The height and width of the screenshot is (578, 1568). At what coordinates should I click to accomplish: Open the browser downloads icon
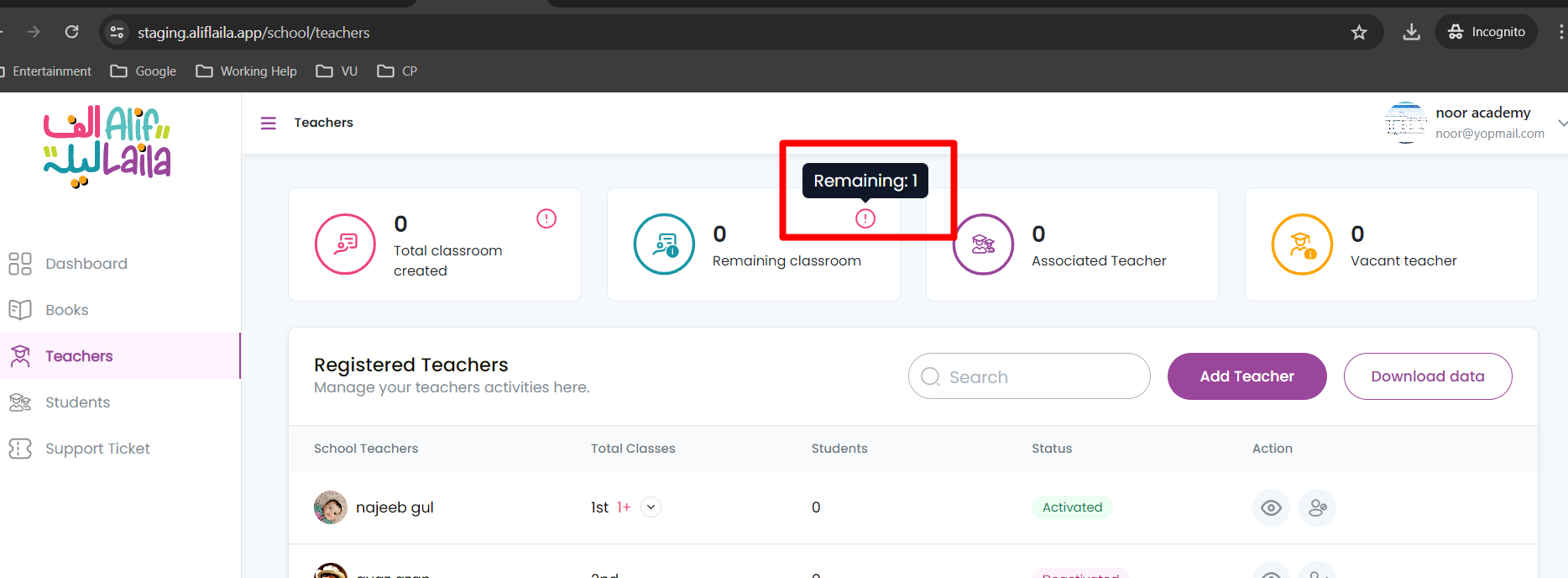tap(1412, 32)
